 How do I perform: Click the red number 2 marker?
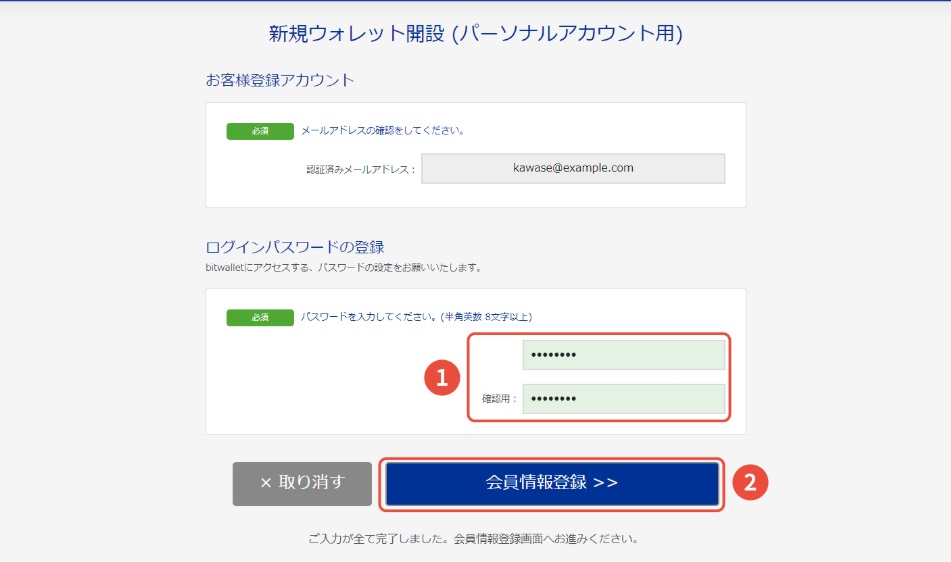pos(750,483)
